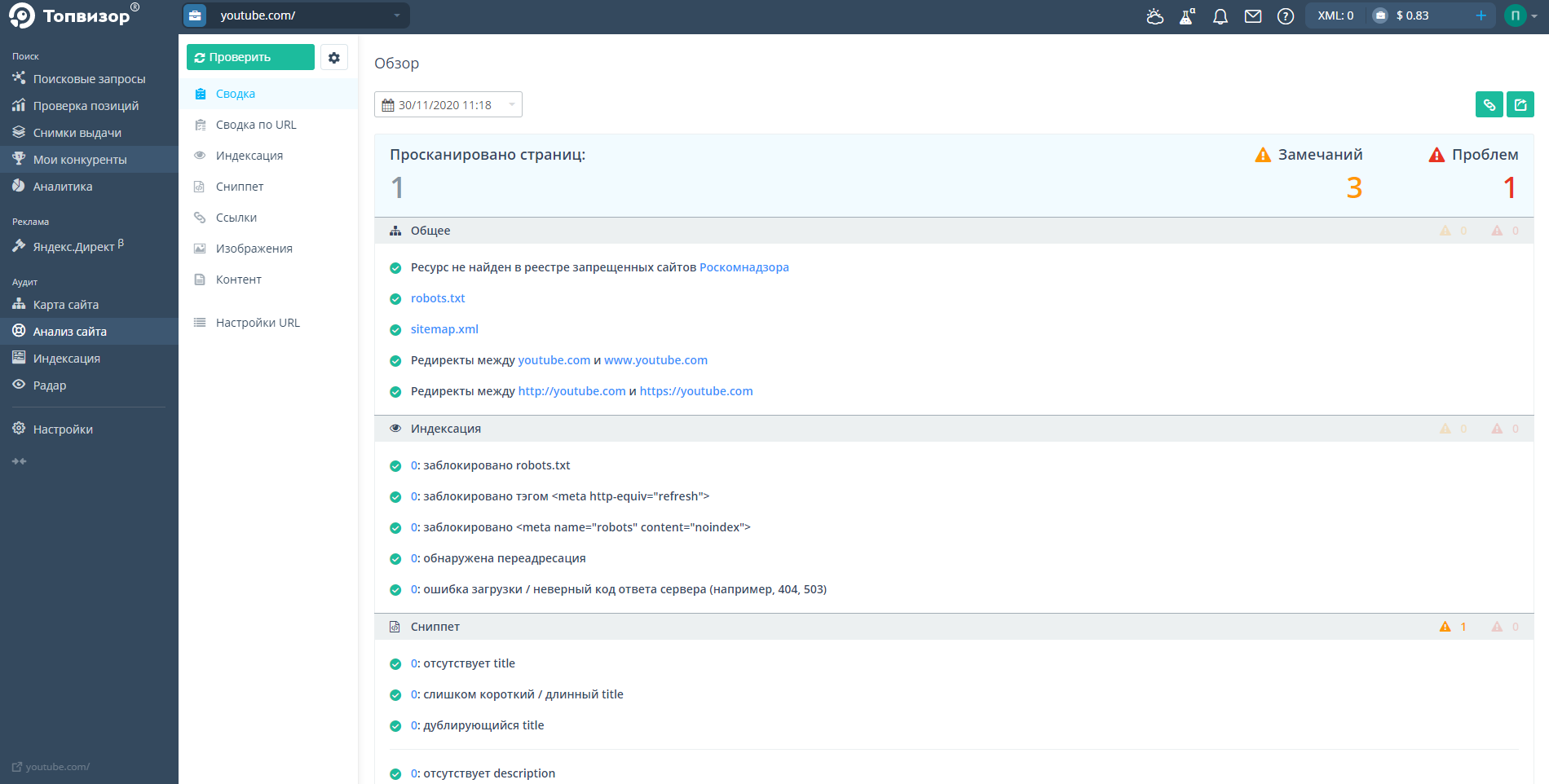1549x784 pixels.
Task: Open Настройки URL item
Action: (268, 323)
